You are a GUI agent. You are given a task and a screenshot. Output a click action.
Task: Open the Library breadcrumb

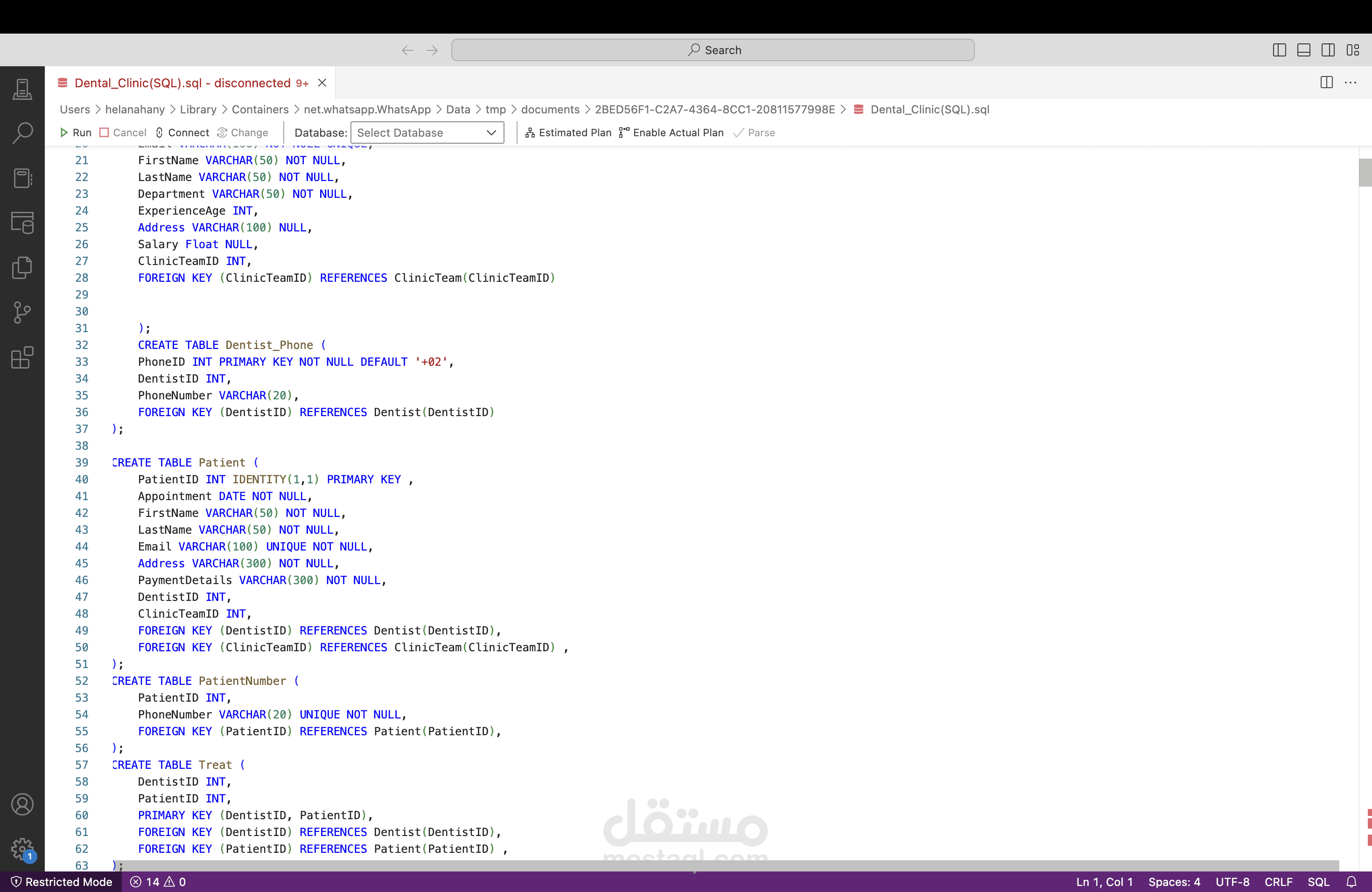[198, 110]
